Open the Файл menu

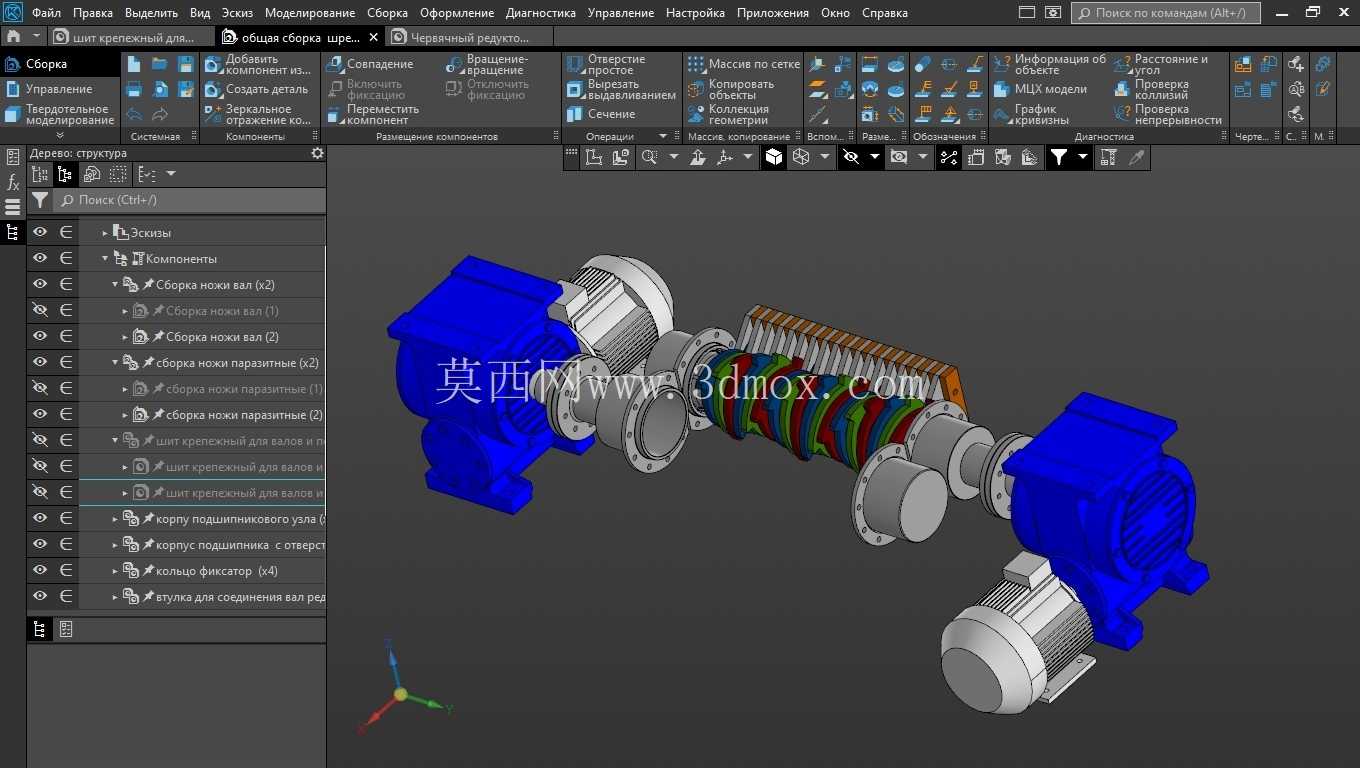(46, 13)
